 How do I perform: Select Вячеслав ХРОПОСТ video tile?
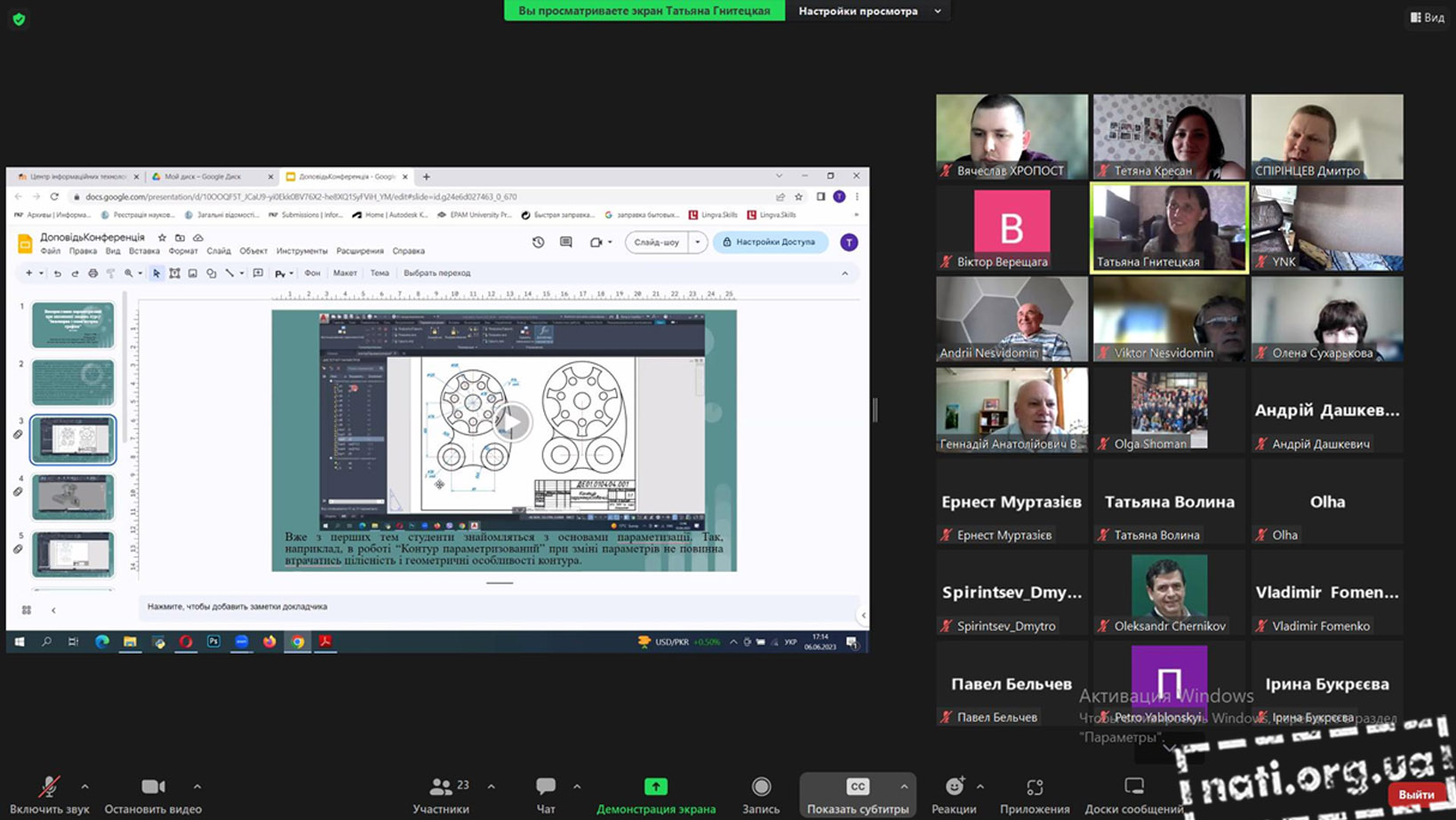1012,137
